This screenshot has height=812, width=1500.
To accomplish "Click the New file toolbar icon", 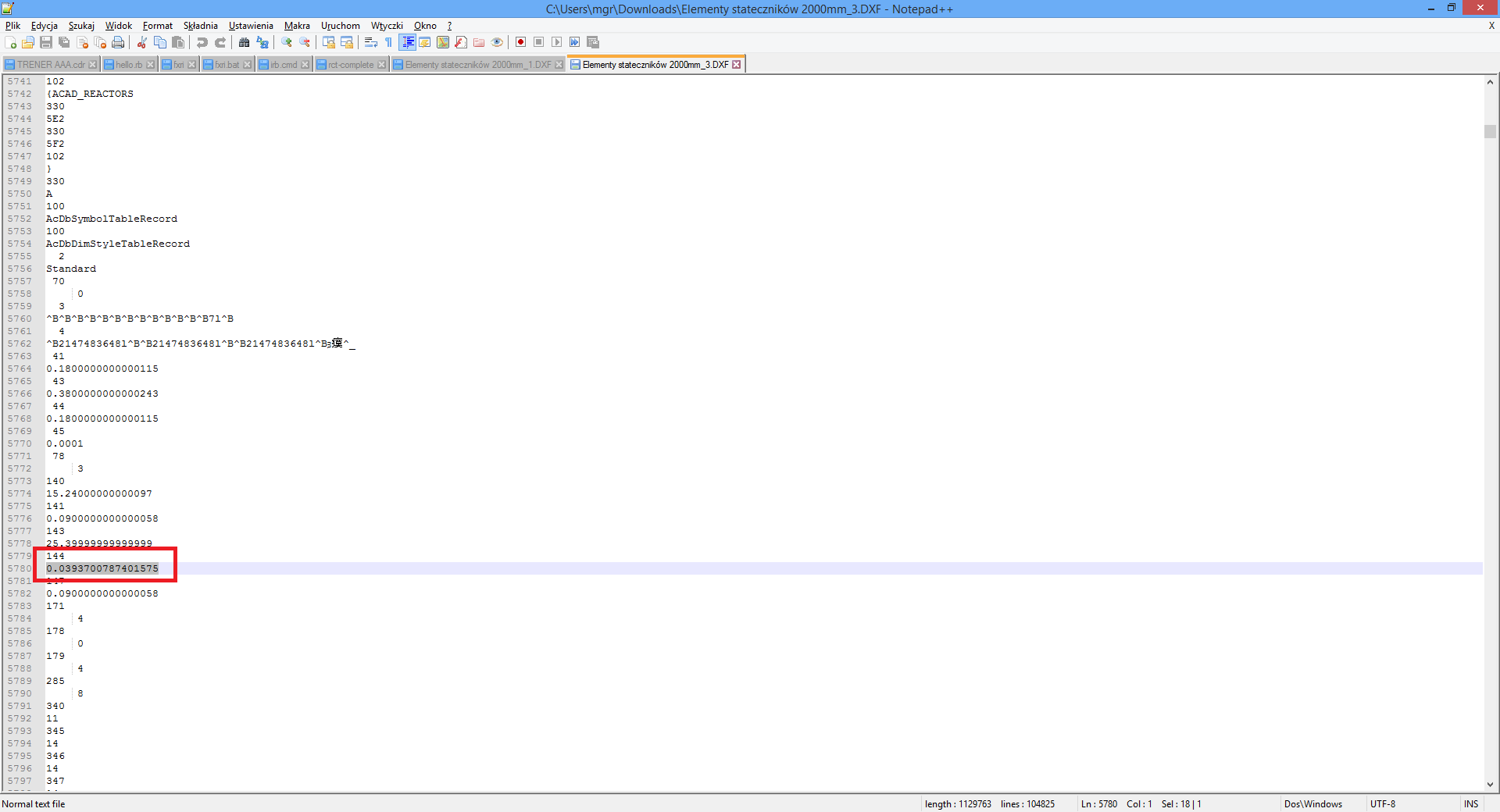I will click(10, 42).
